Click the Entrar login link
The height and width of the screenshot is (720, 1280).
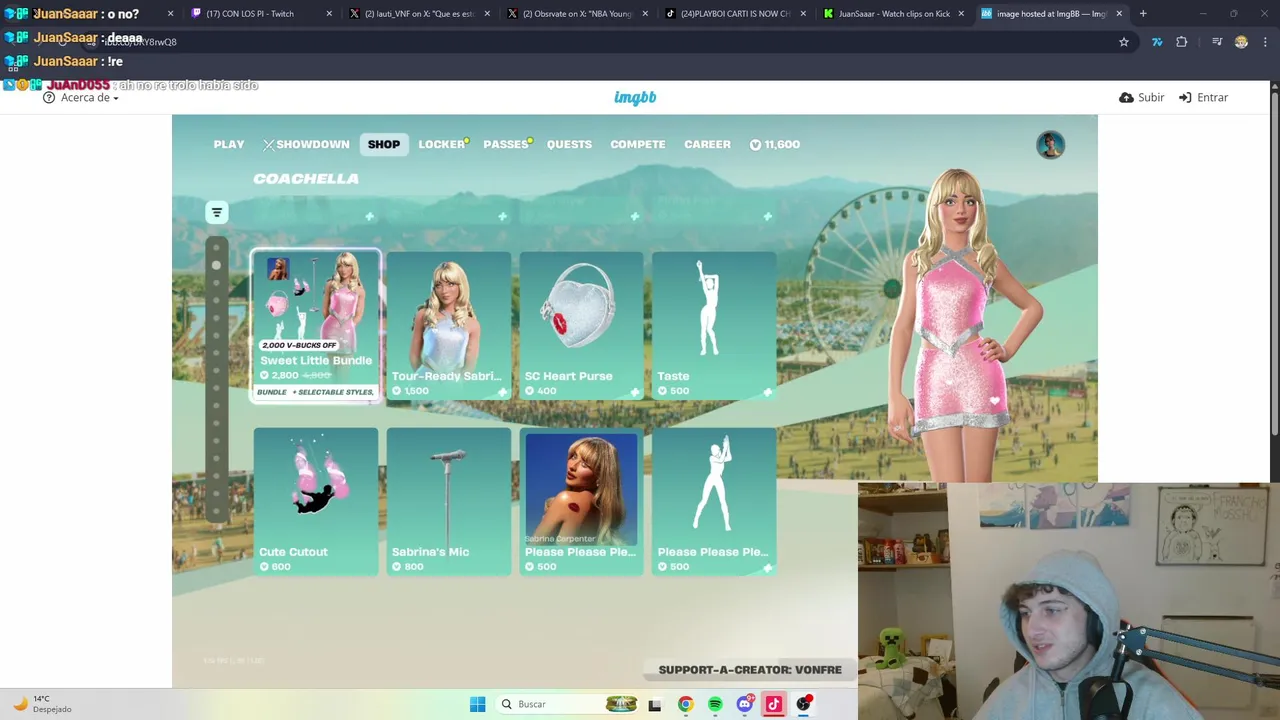pyautogui.click(x=1203, y=97)
